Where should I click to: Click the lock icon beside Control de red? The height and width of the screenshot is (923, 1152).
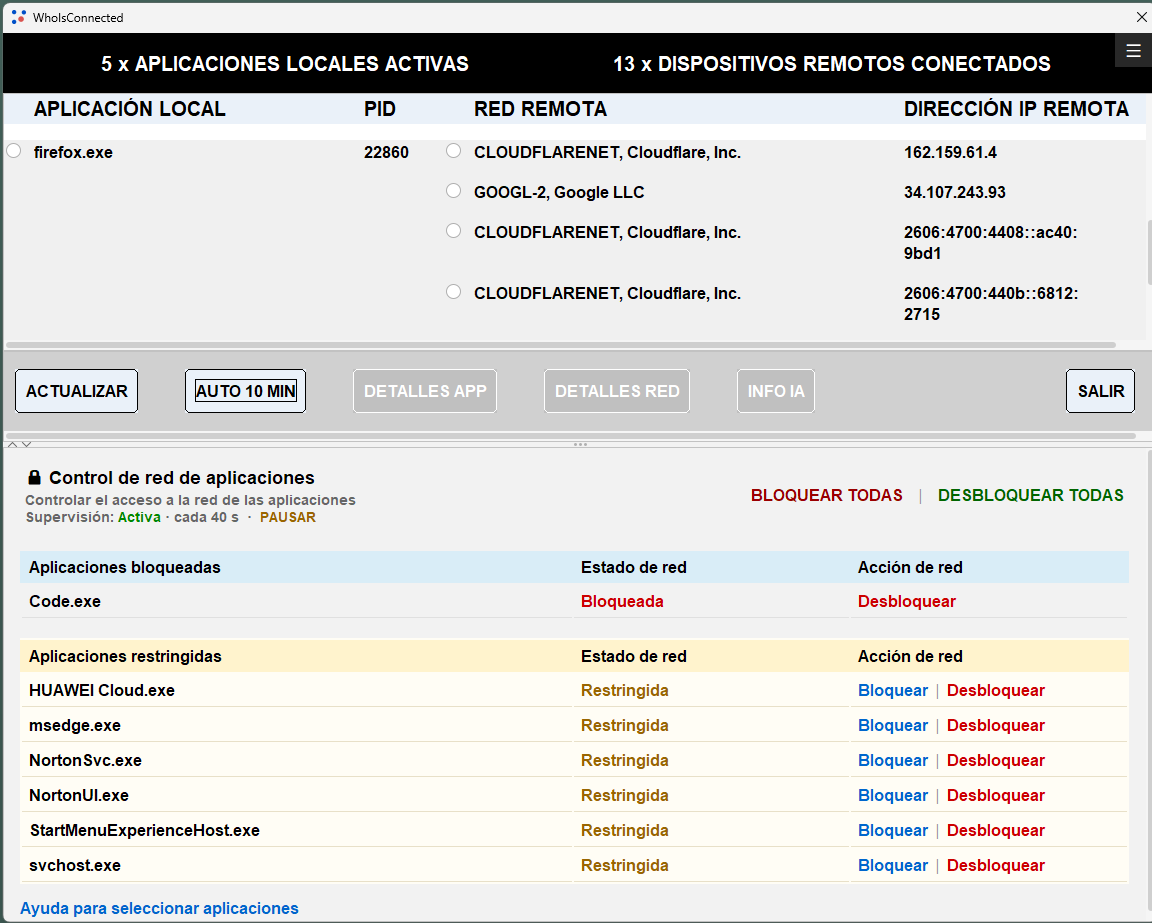(x=34, y=478)
